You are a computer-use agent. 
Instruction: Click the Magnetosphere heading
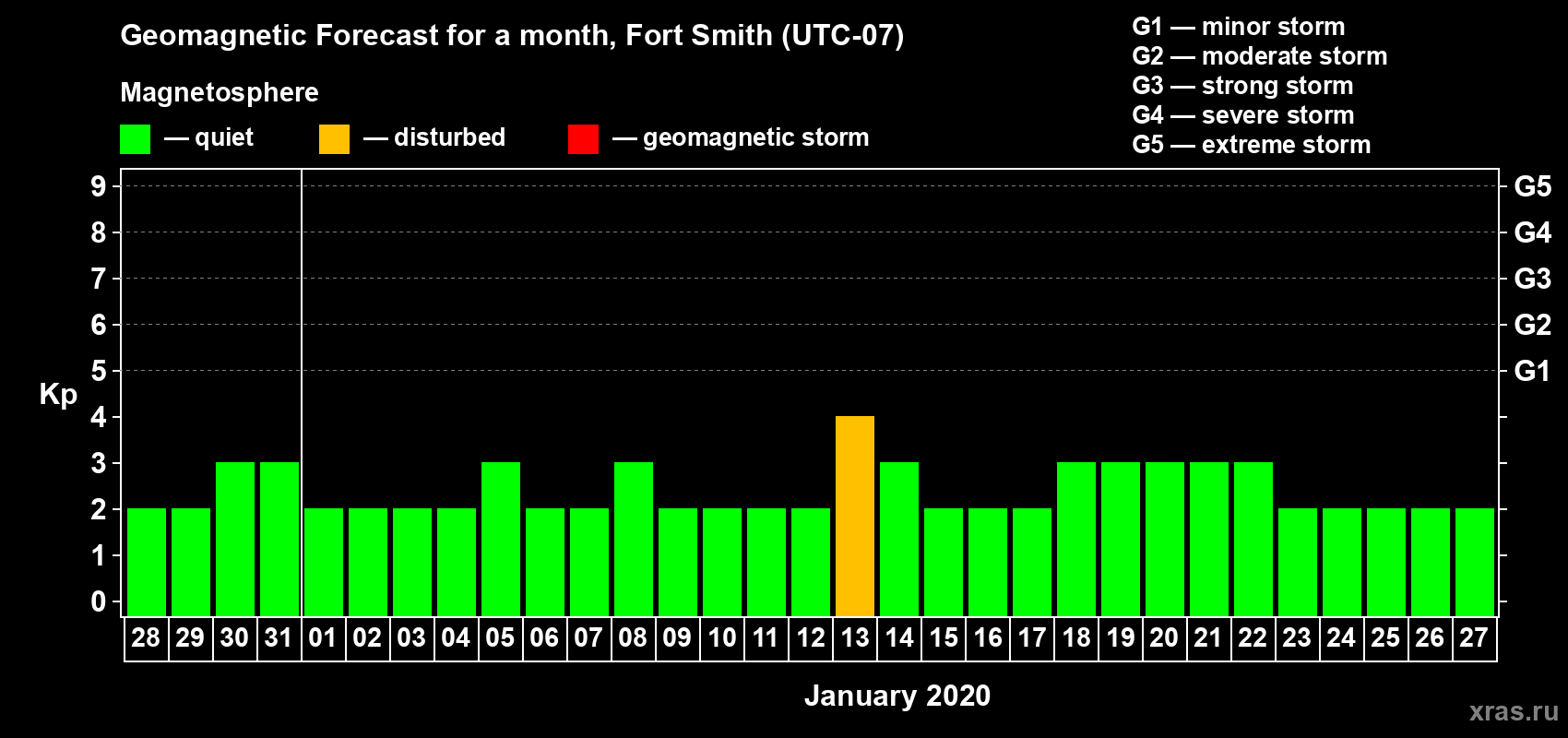point(220,93)
